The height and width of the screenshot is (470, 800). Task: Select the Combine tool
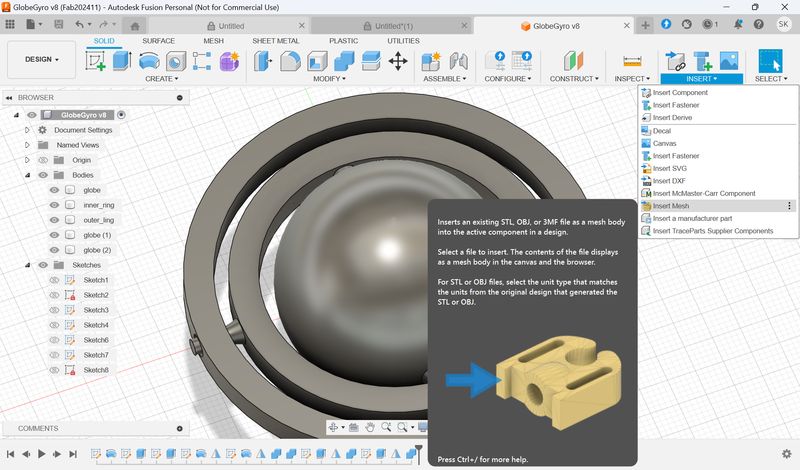[344, 61]
